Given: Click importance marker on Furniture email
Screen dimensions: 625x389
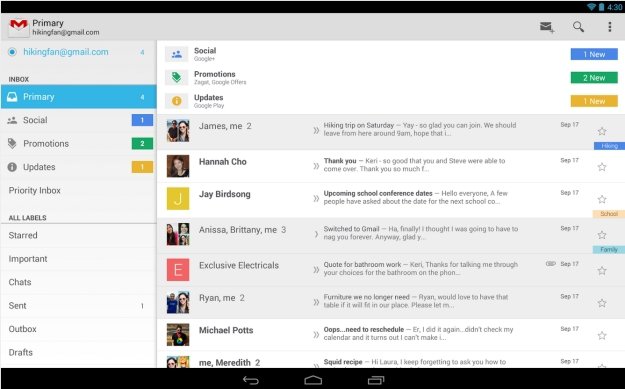Looking at the screenshot, I should click(x=316, y=302).
